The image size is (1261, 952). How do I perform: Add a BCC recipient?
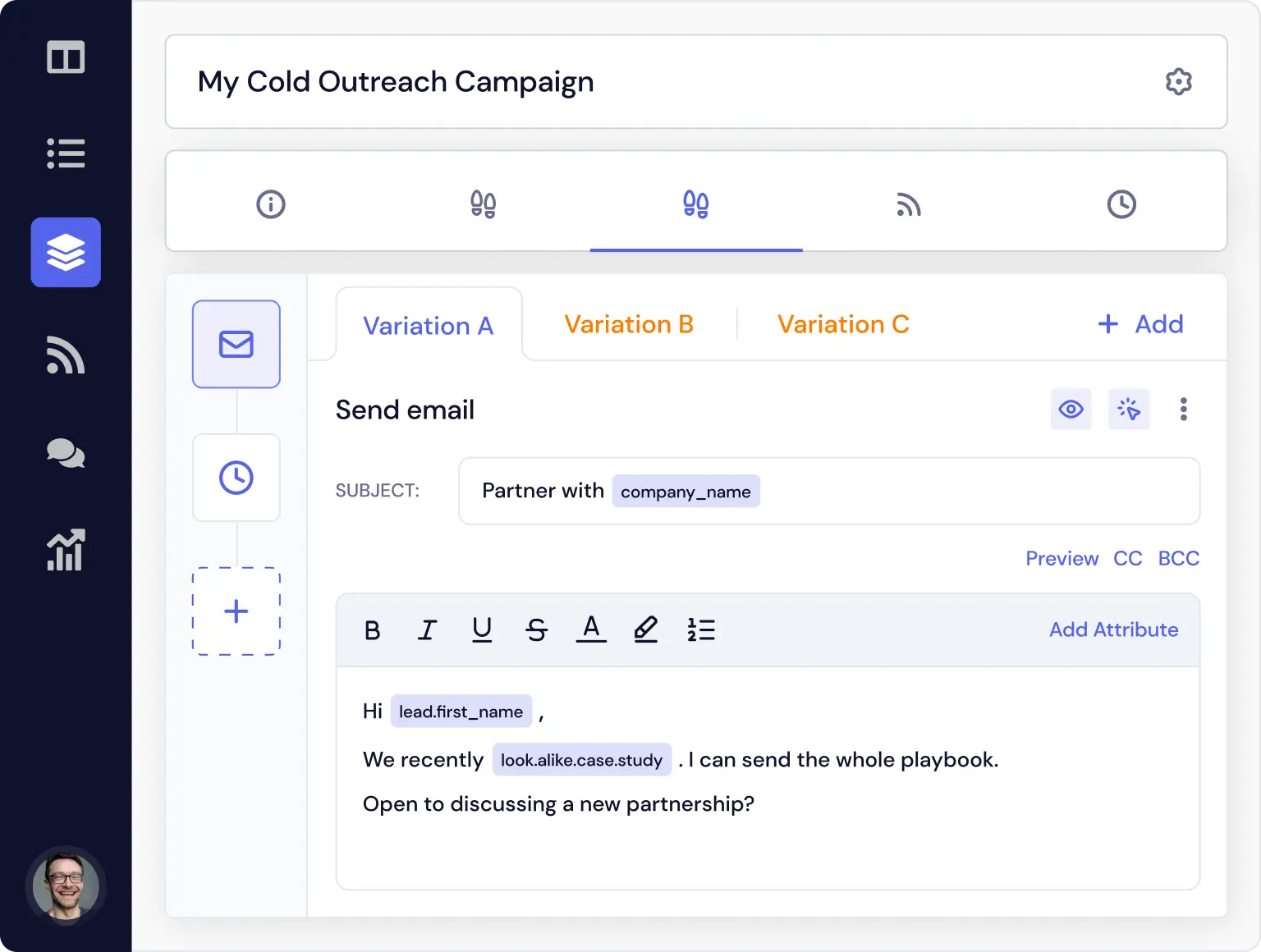tap(1179, 558)
